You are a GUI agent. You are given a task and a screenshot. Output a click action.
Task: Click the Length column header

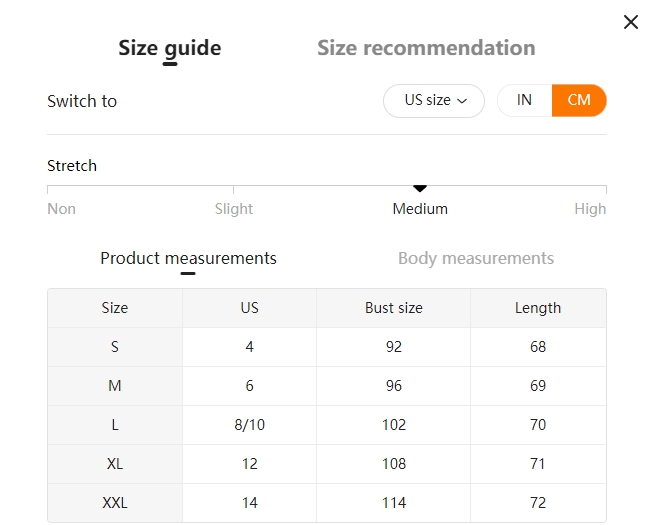pos(538,308)
